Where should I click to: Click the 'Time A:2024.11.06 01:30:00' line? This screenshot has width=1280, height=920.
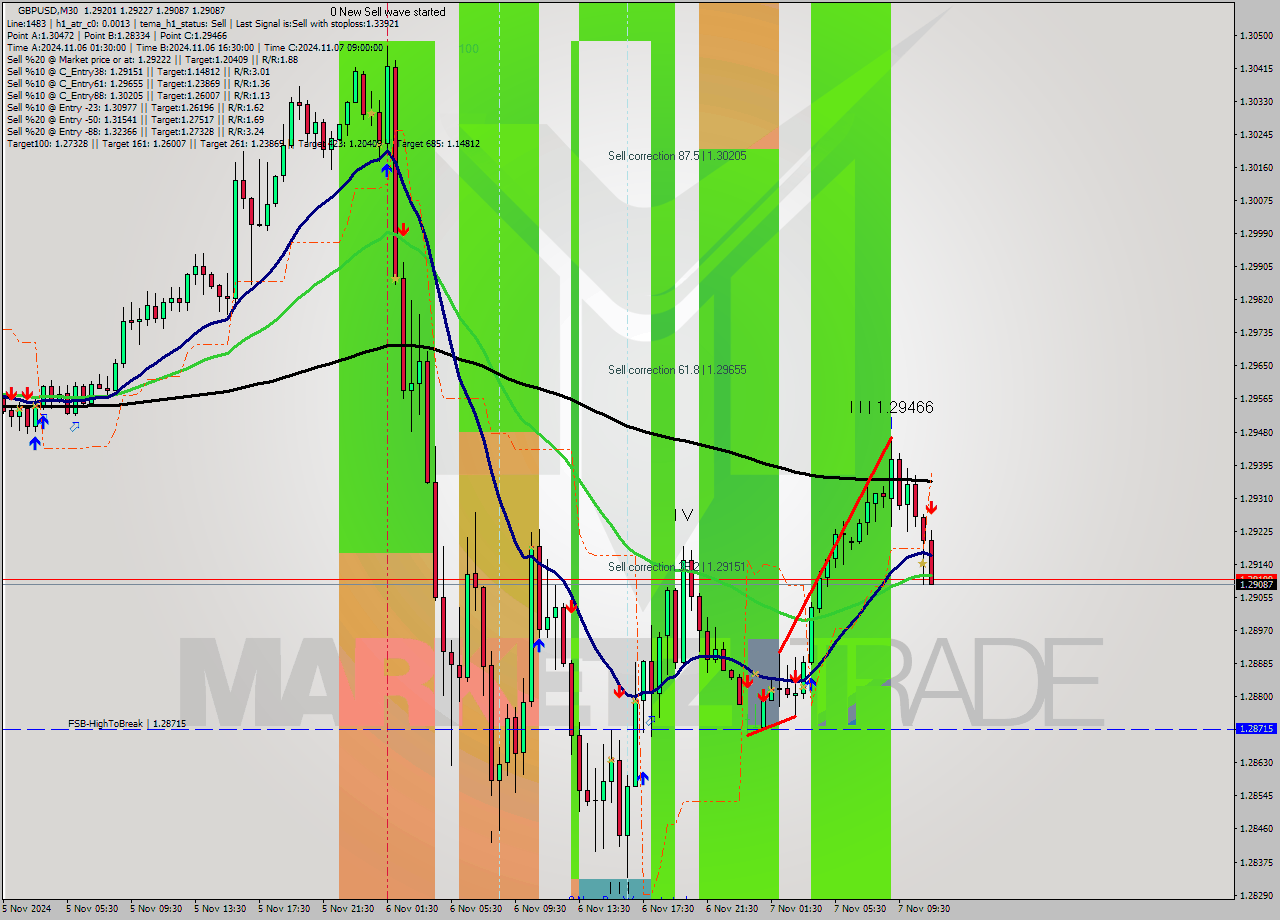click(195, 47)
